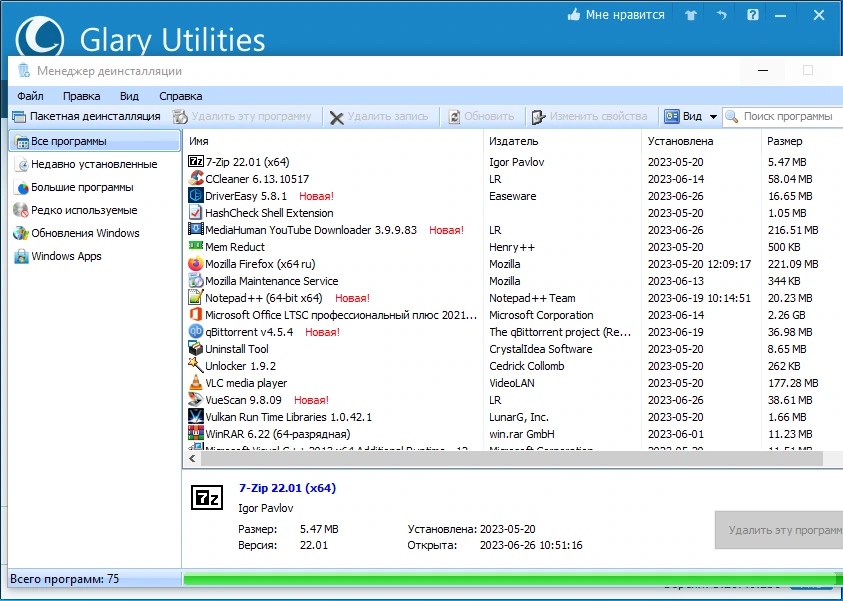Click 'Cedrick Collomb' publisher cell
Image resolution: width=843 pixels, height=601 pixels.
[527, 366]
